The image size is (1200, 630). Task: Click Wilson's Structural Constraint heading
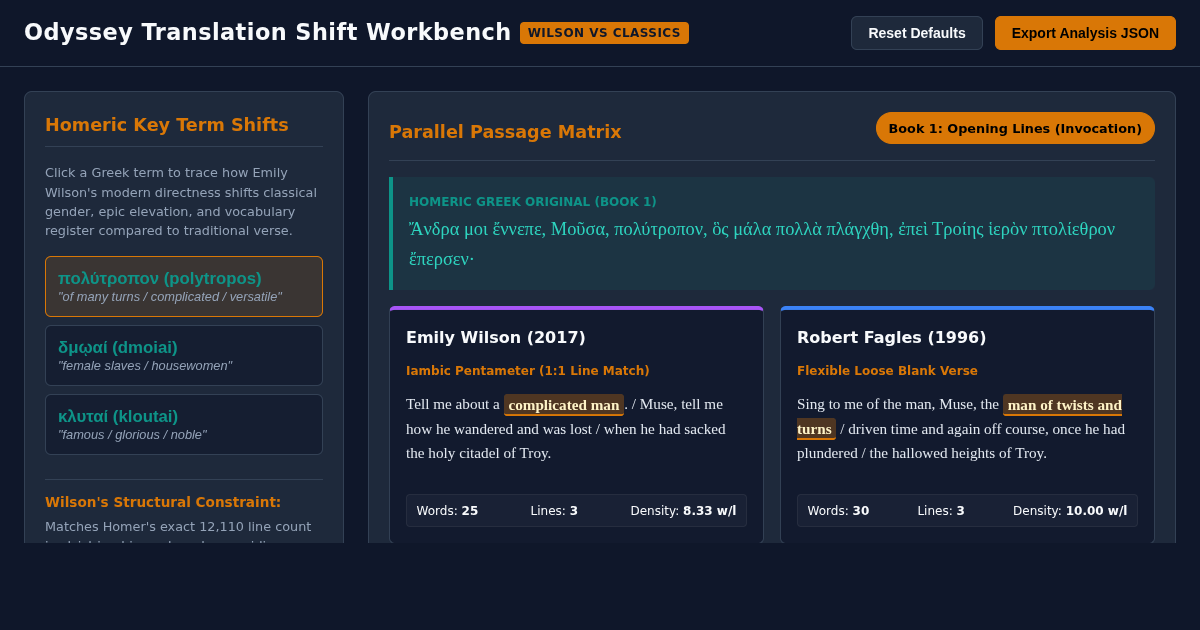163,502
